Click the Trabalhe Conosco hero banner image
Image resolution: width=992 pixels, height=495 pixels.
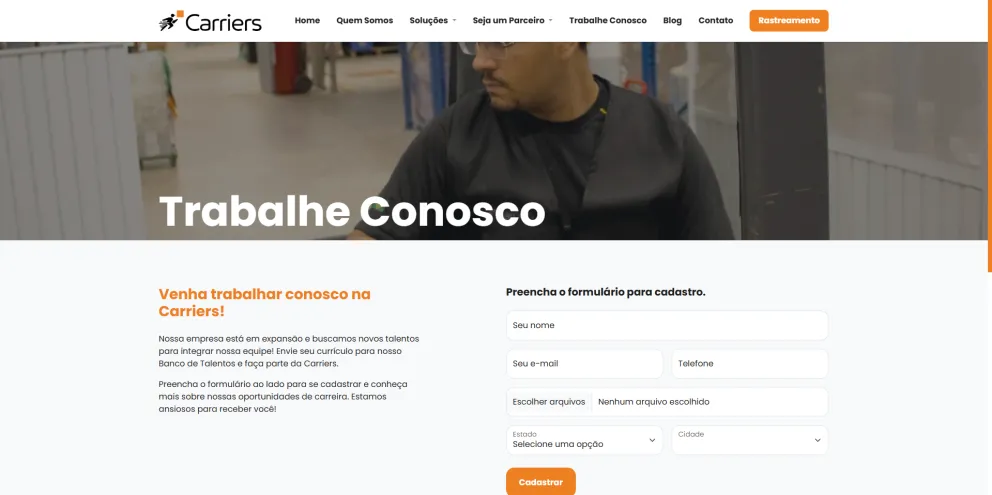tap(496, 141)
